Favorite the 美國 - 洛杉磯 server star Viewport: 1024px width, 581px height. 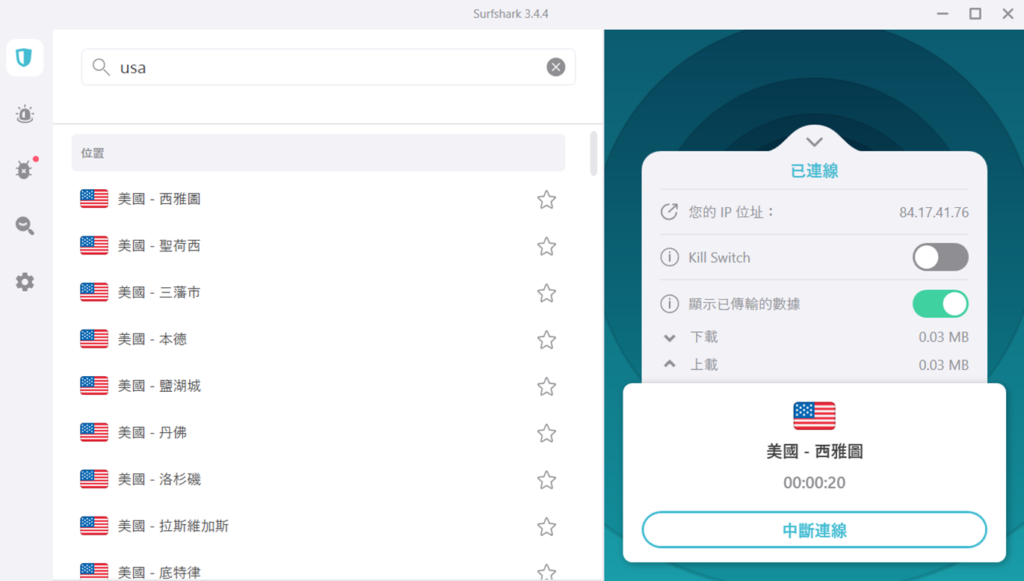(547, 480)
